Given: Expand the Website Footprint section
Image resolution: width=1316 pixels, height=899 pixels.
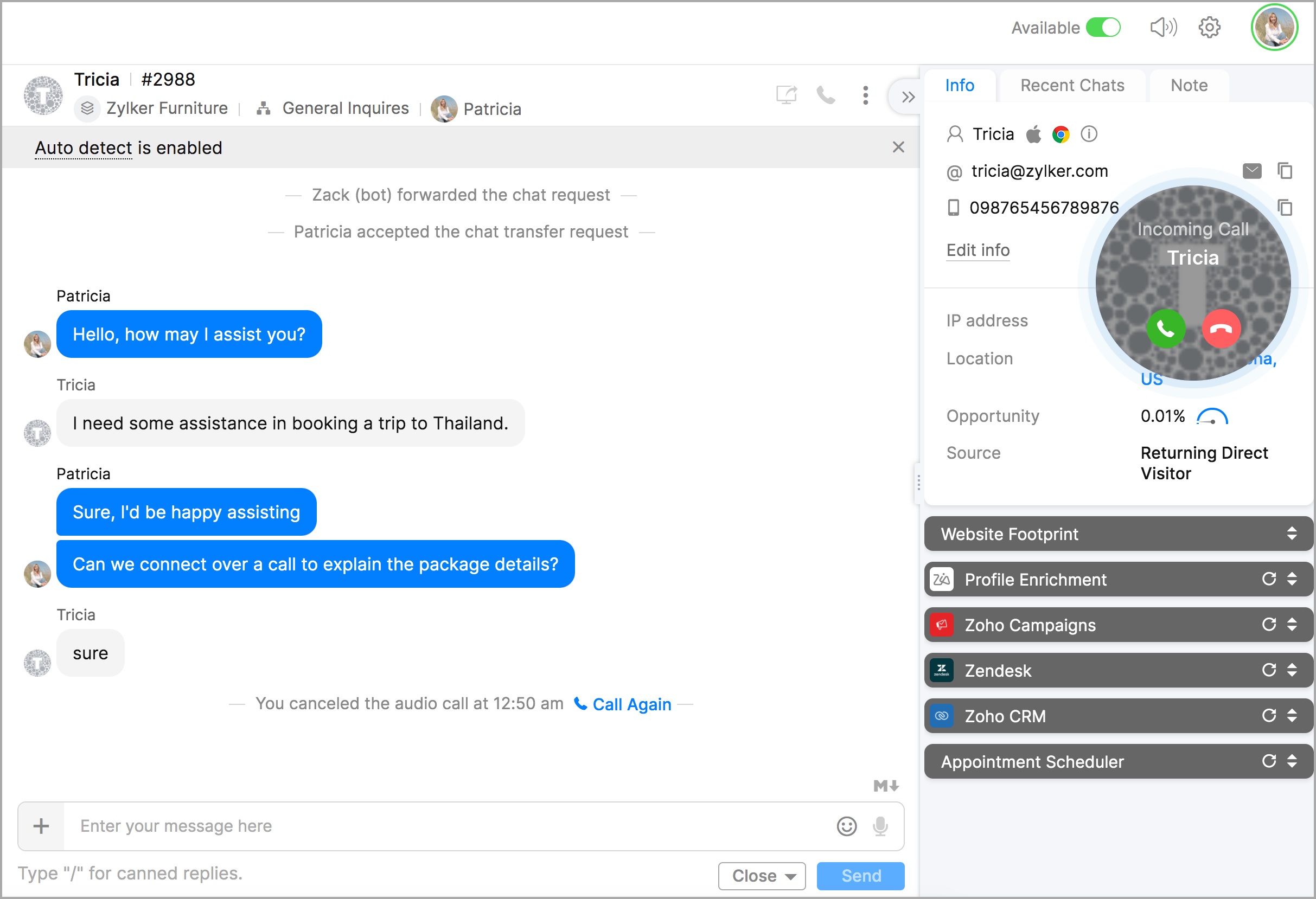Looking at the screenshot, I should pos(1291,534).
